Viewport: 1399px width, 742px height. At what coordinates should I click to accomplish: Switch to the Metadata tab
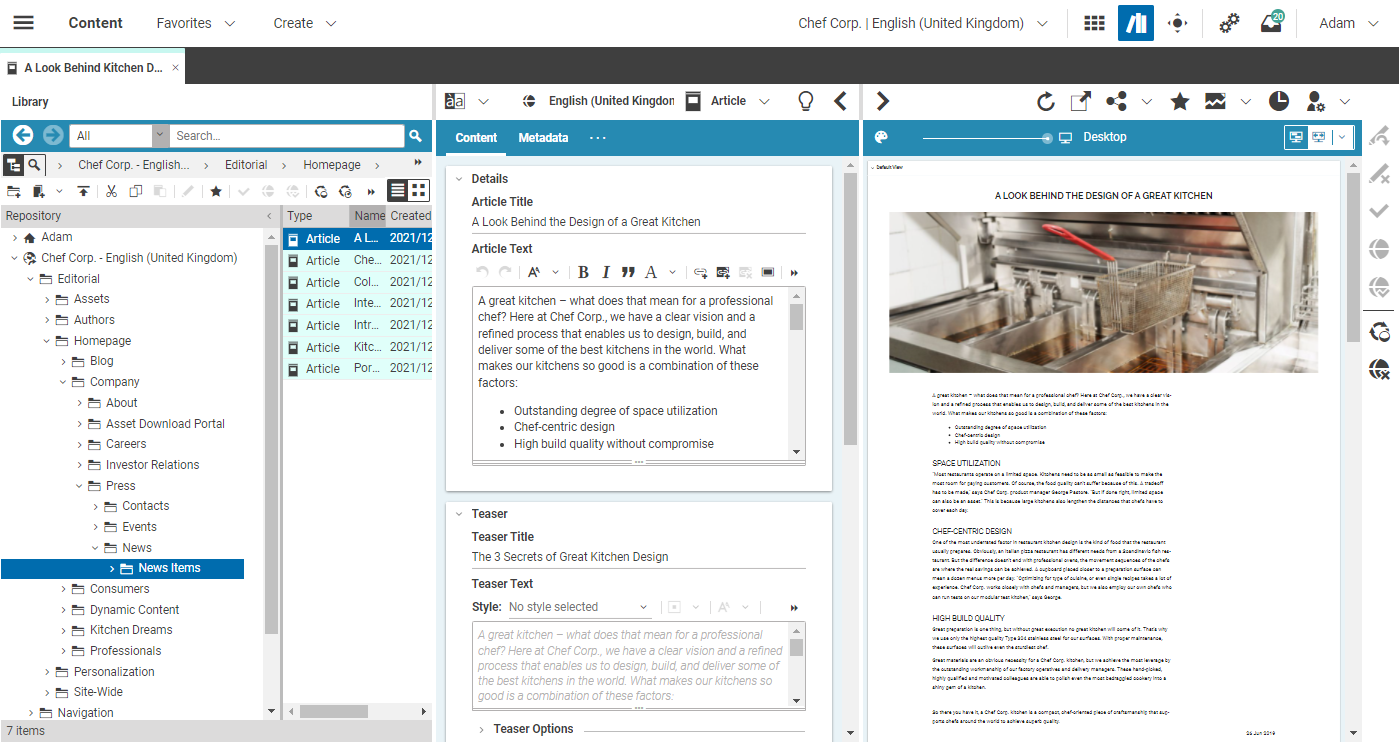pos(543,138)
